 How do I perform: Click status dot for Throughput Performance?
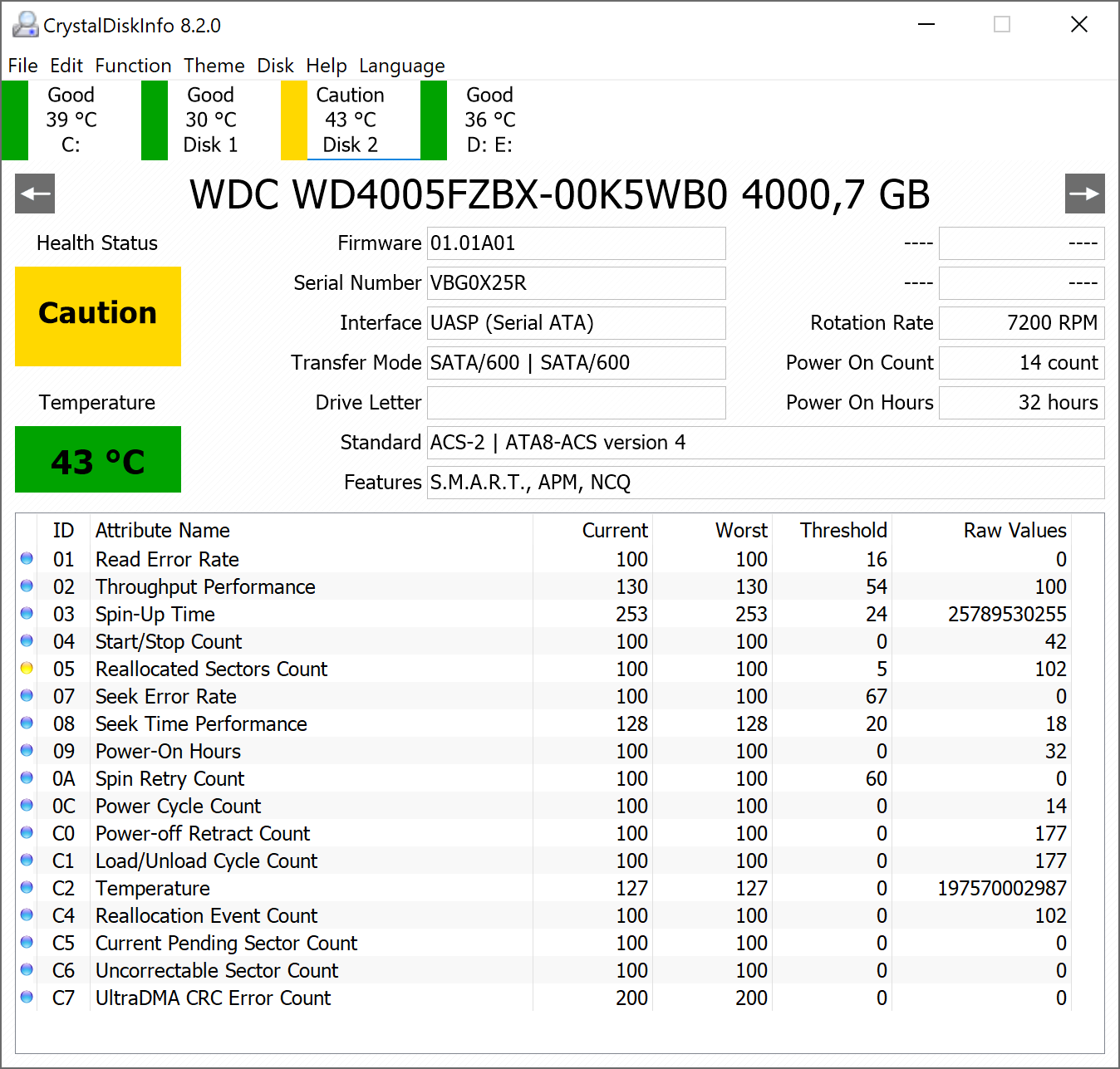27,586
